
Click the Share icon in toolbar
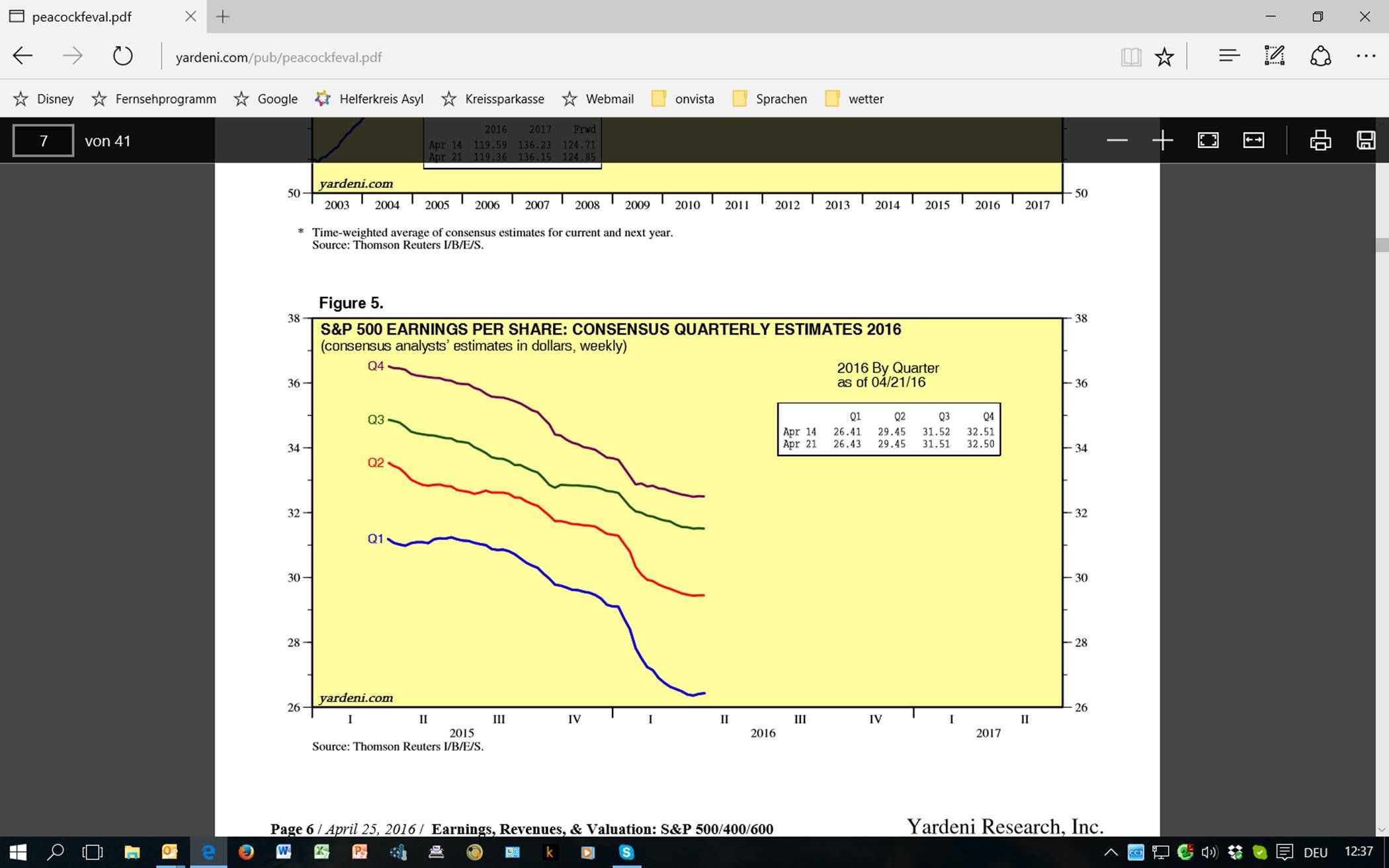point(1320,56)
